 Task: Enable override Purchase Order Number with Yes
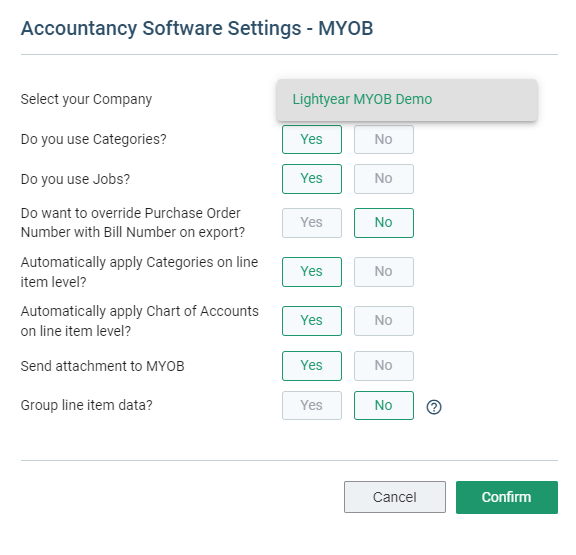pyautogui.click(x=312, y=223)
